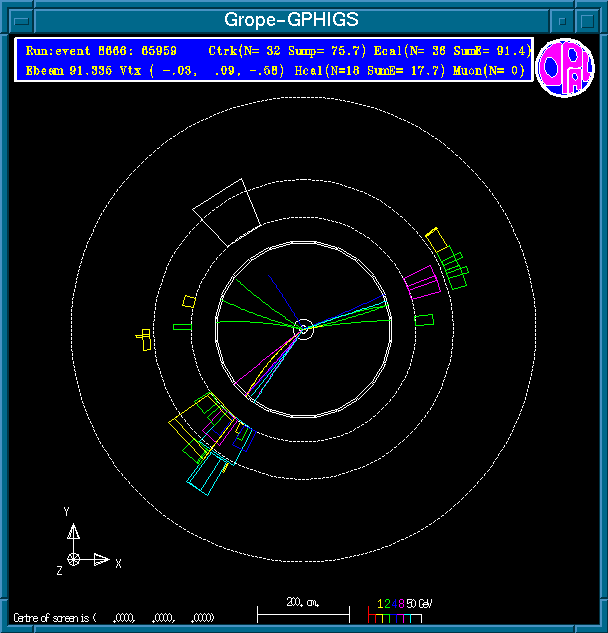Select the Run:event number text in header
The image size is (608, 633).
[105, 50]
